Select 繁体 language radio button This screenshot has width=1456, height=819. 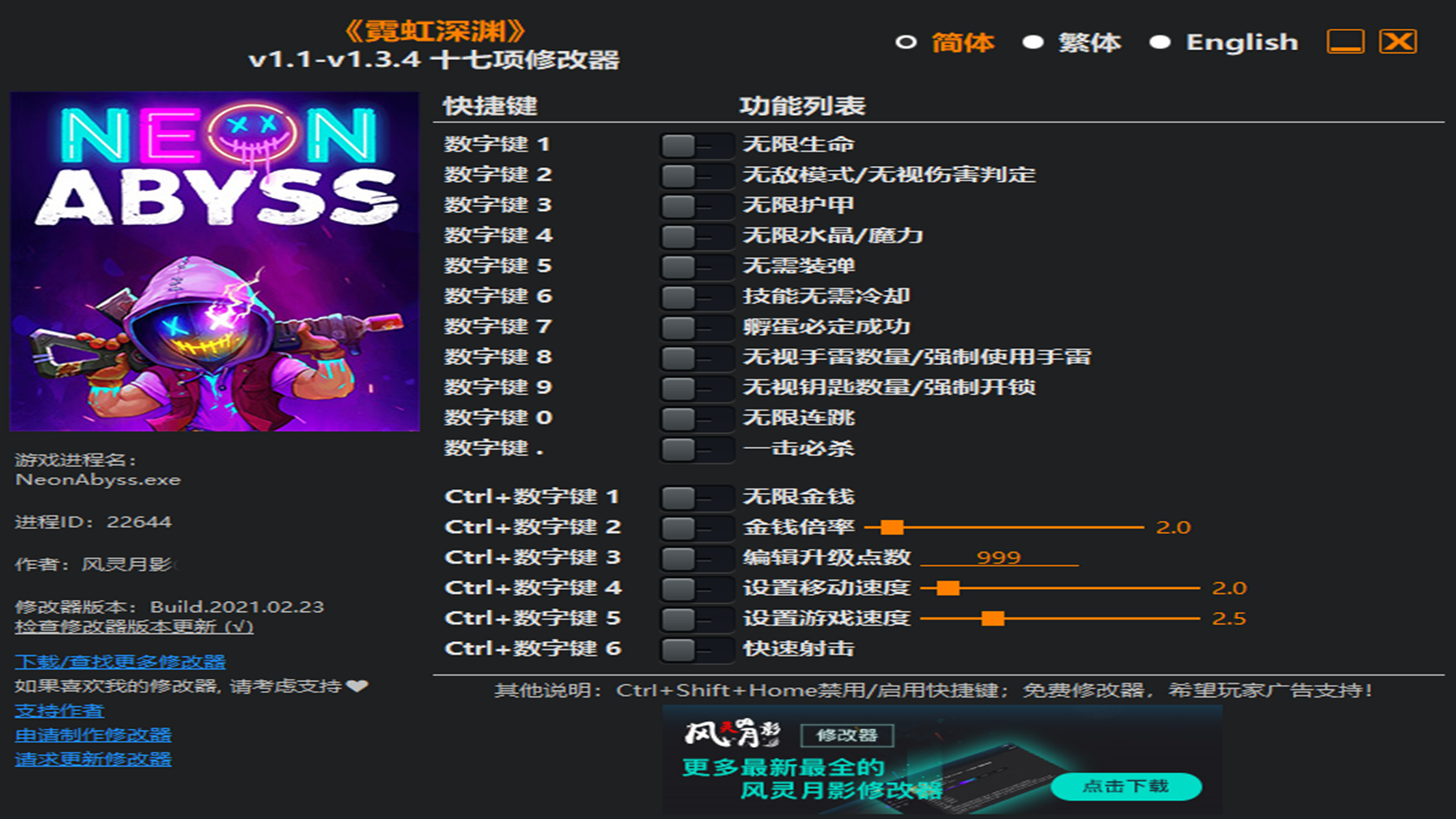1032,42
